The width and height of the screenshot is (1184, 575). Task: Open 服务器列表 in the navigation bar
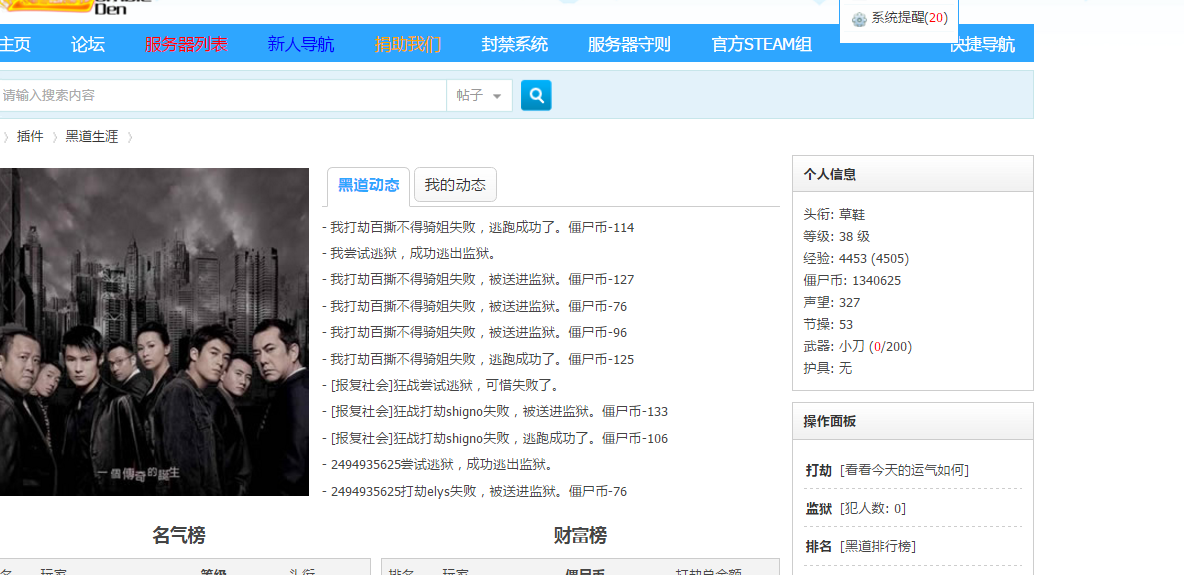tap(186, 44)
